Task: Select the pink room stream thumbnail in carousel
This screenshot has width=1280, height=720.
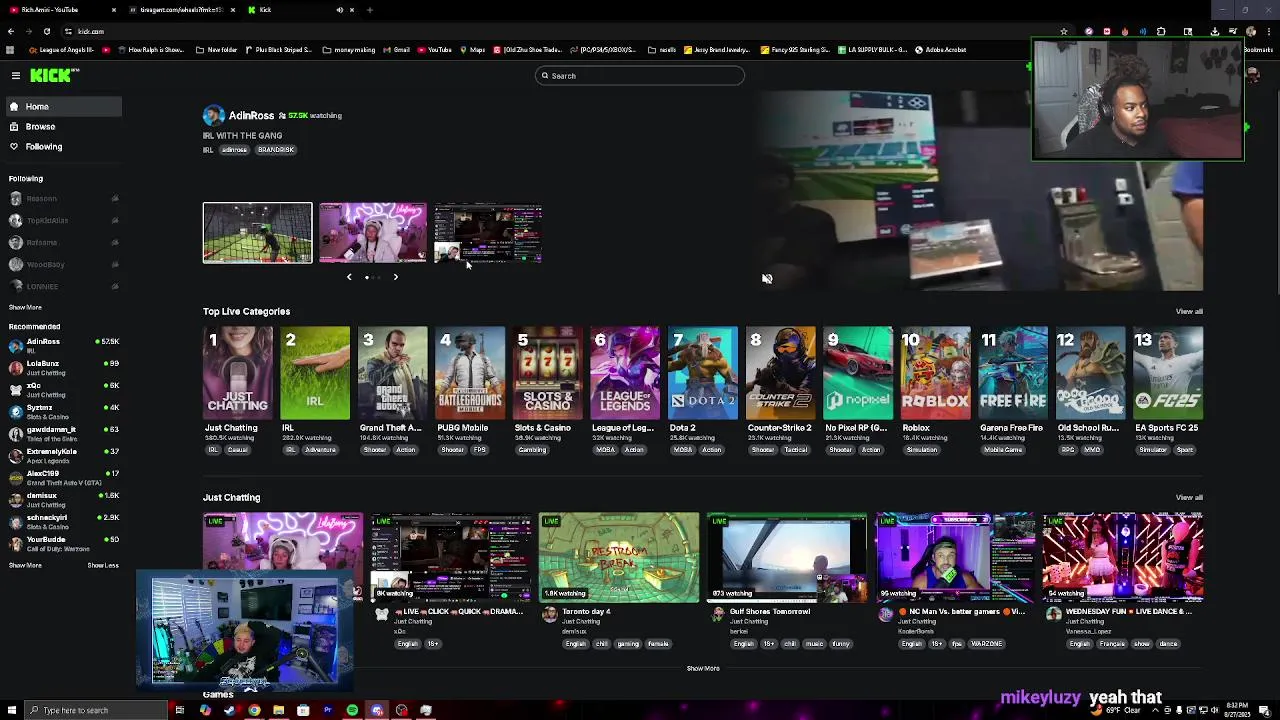Action: 373,233
